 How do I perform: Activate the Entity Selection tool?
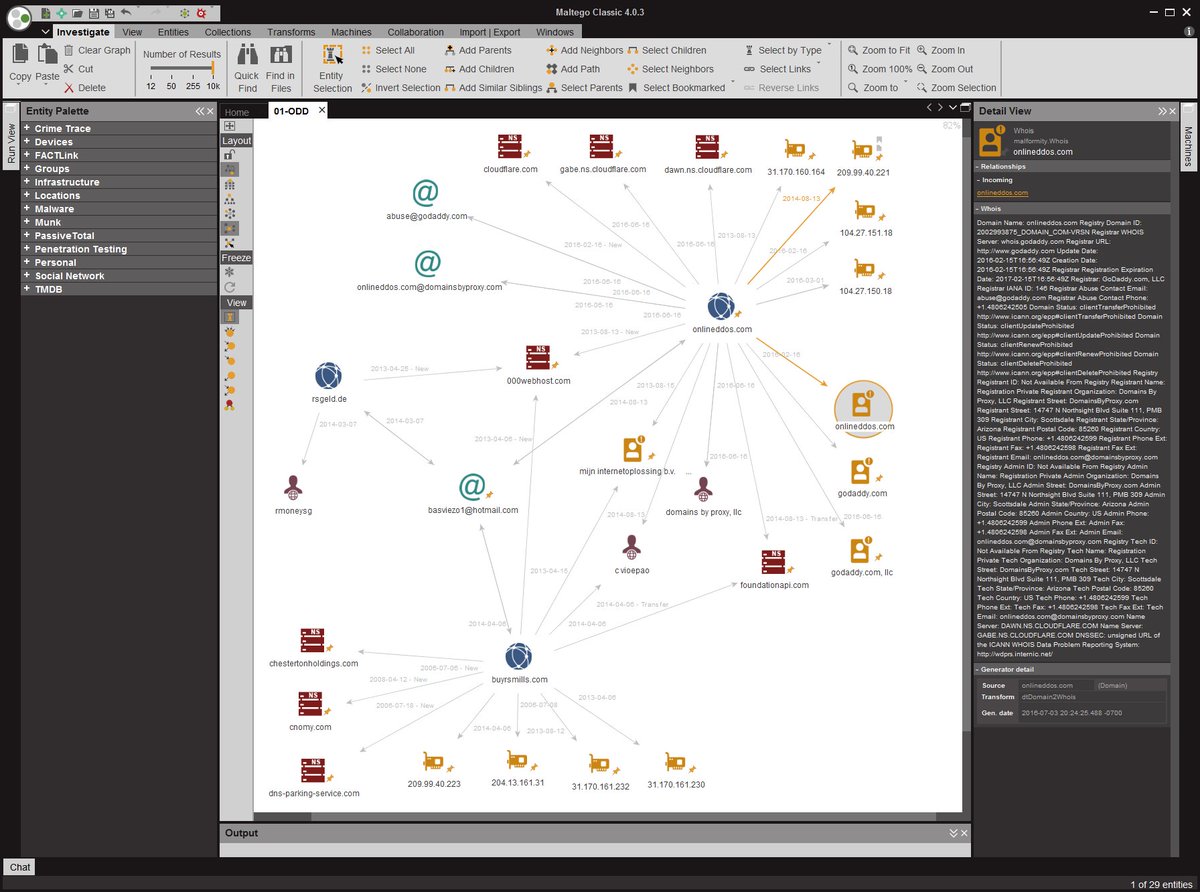pos(333,69)
